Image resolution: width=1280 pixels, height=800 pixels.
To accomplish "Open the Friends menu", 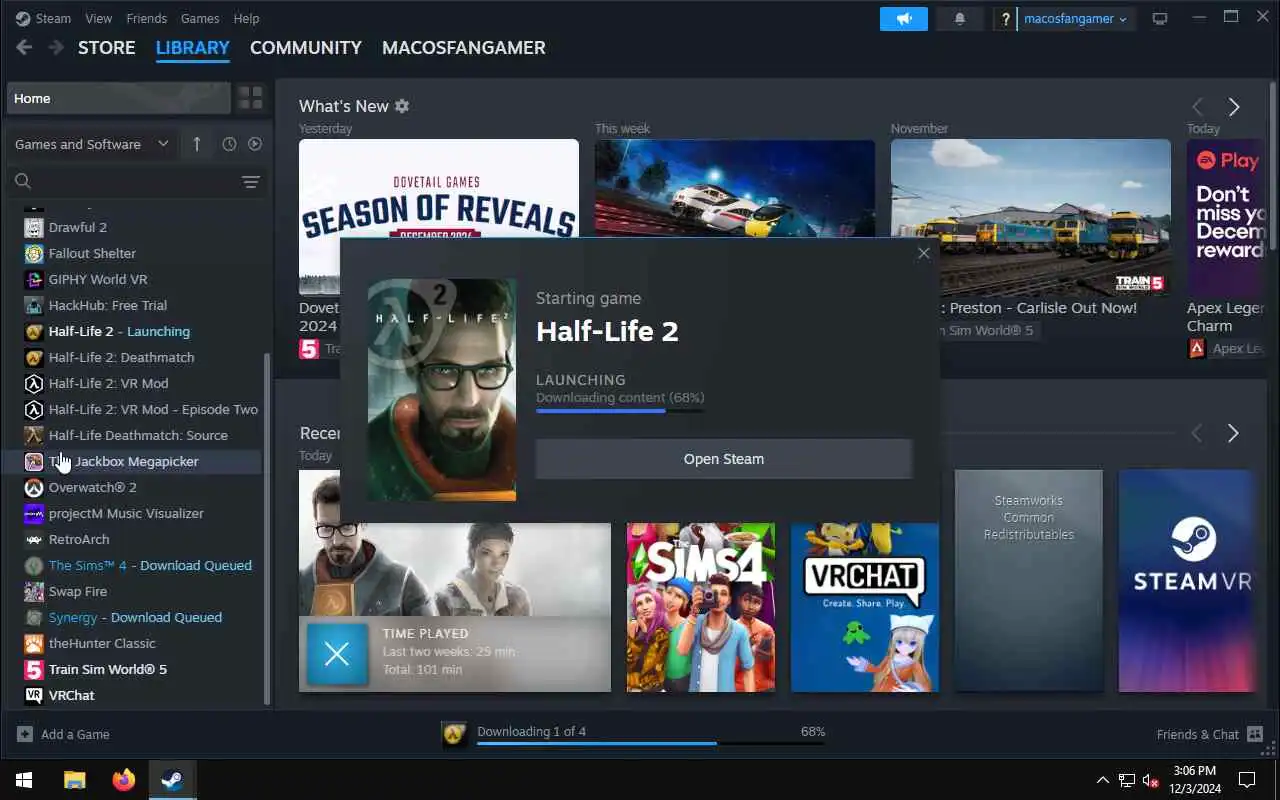I will pyautogui.click(x=147, y=18).
